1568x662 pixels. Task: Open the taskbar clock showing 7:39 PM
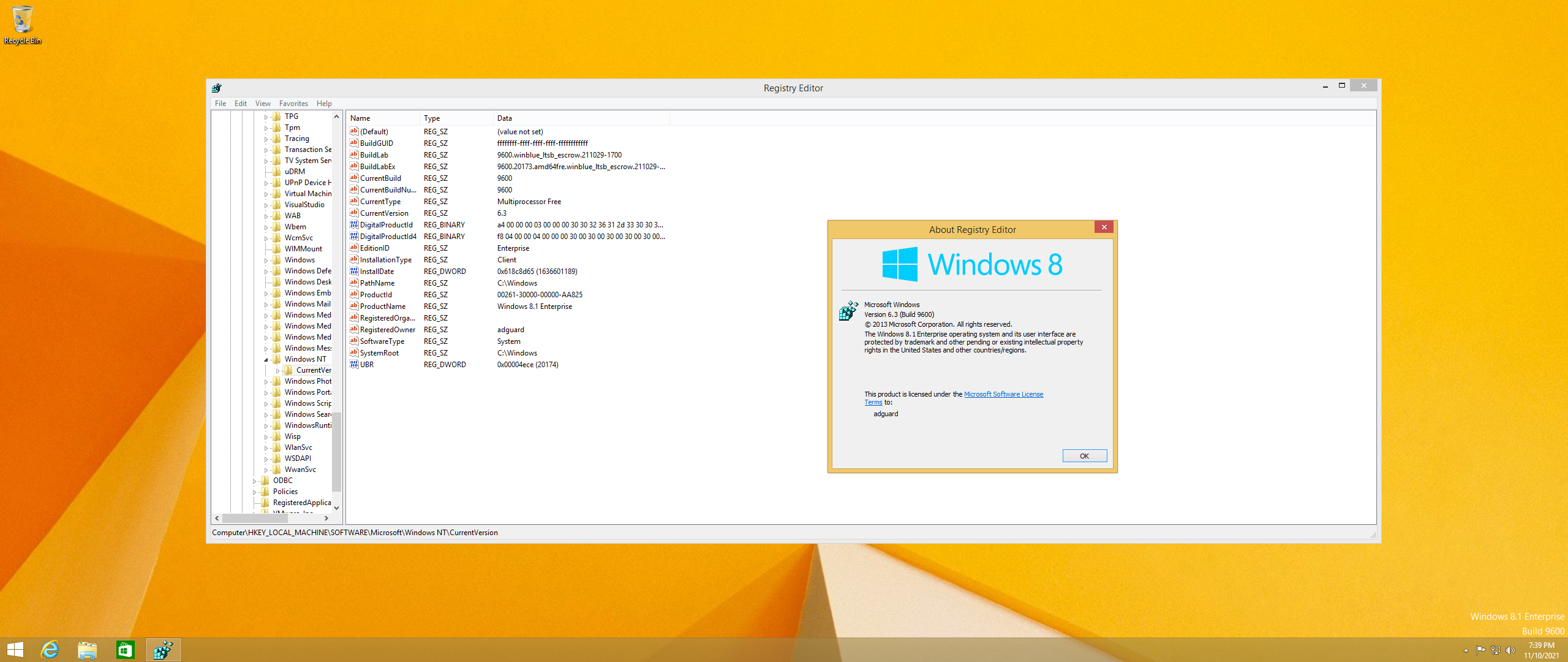[x=1542, y=650]
